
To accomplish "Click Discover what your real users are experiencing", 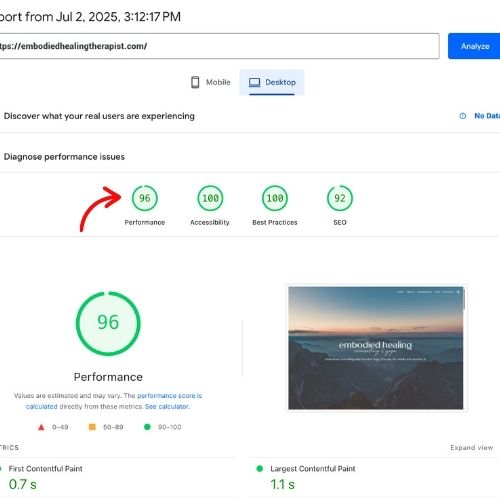I will pos(99,116).
